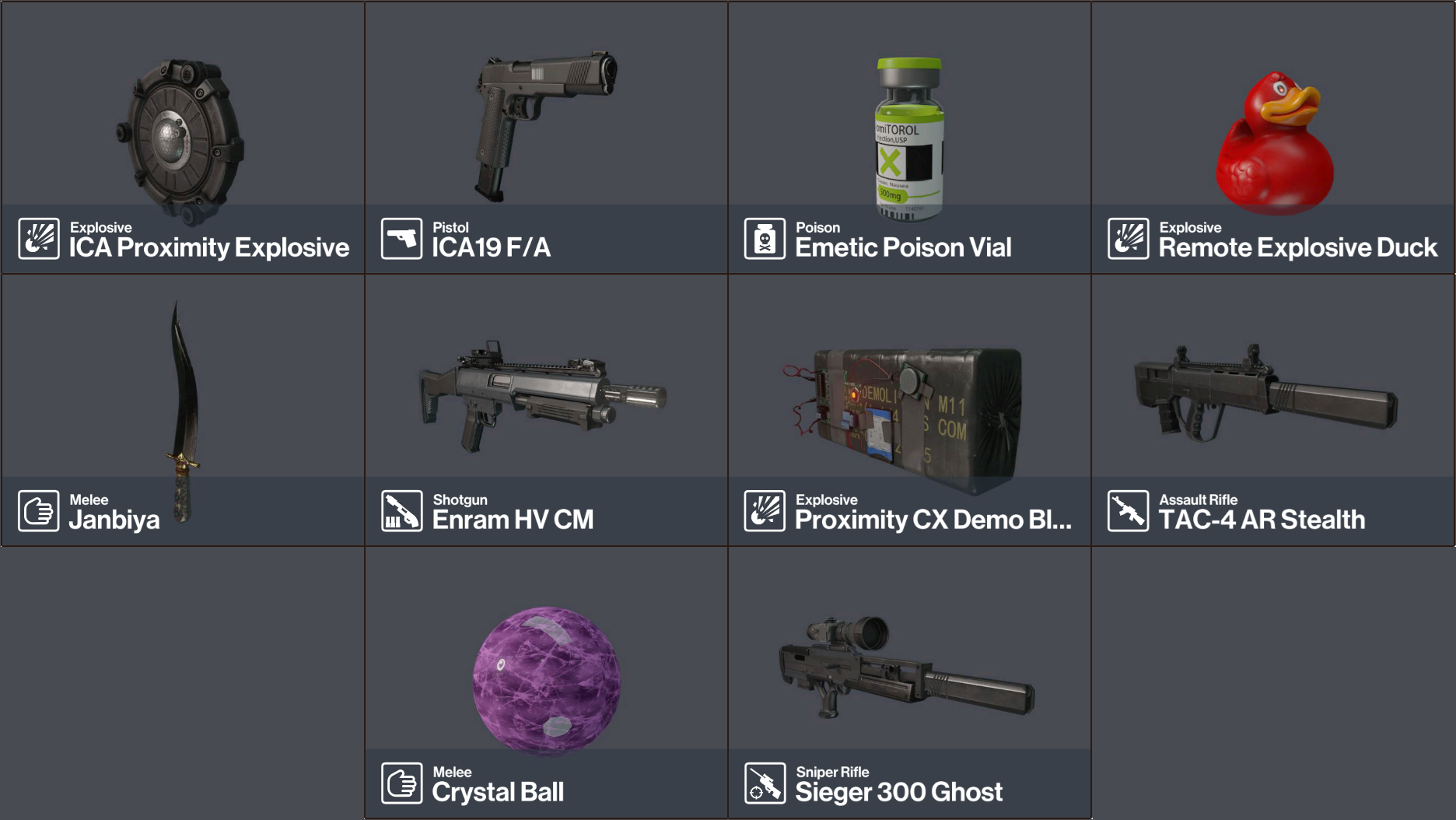The width and height of the screenshot is (1456, 820).
Task: Click the ICA19 F/A item name
Action: [492, 247]
